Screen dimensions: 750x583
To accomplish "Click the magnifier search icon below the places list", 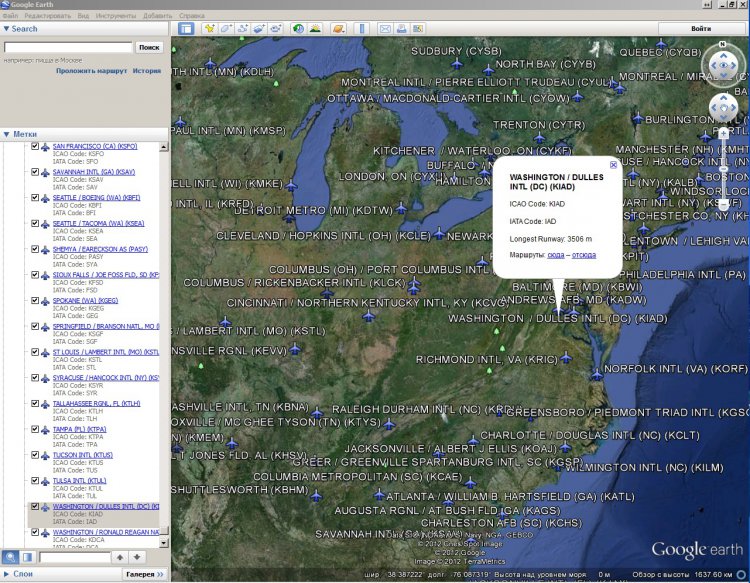I will (x=10, y=557).
